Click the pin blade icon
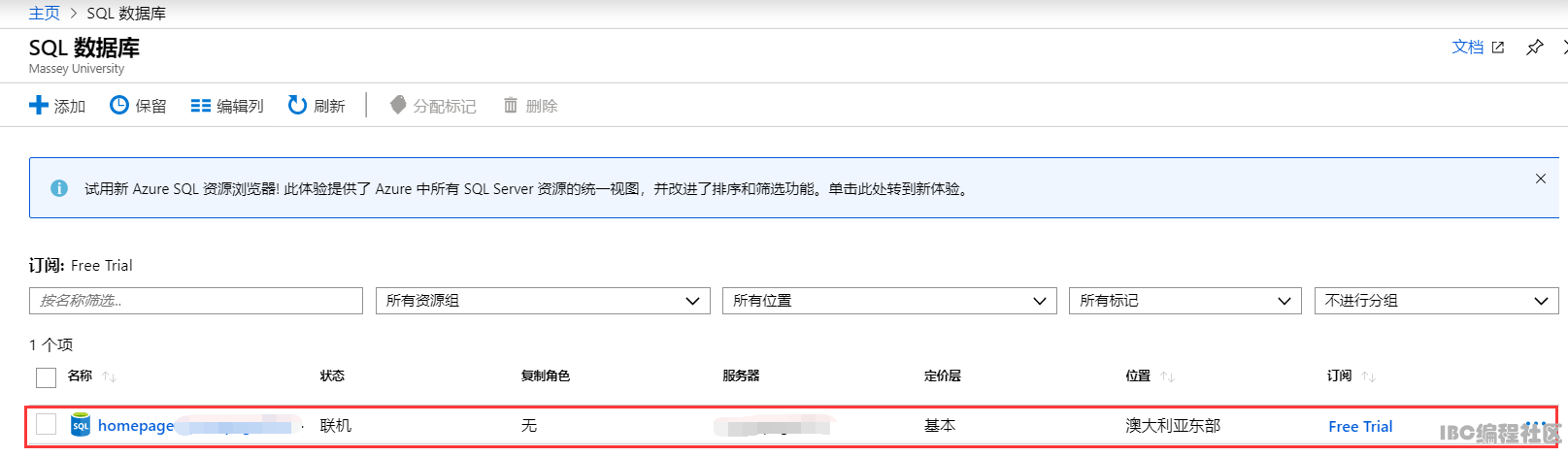Screen dimensions: 1568x457 1534,47
